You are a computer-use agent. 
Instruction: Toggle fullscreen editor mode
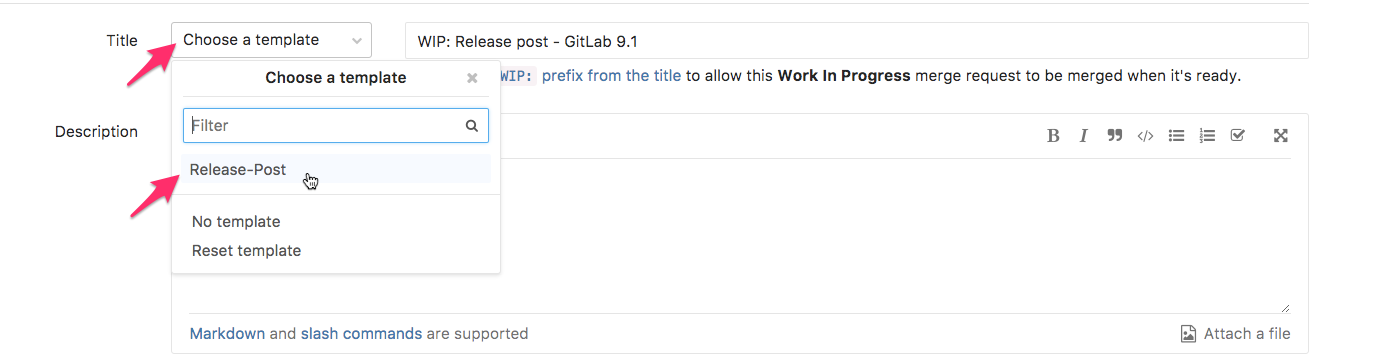pos(1280,136)
